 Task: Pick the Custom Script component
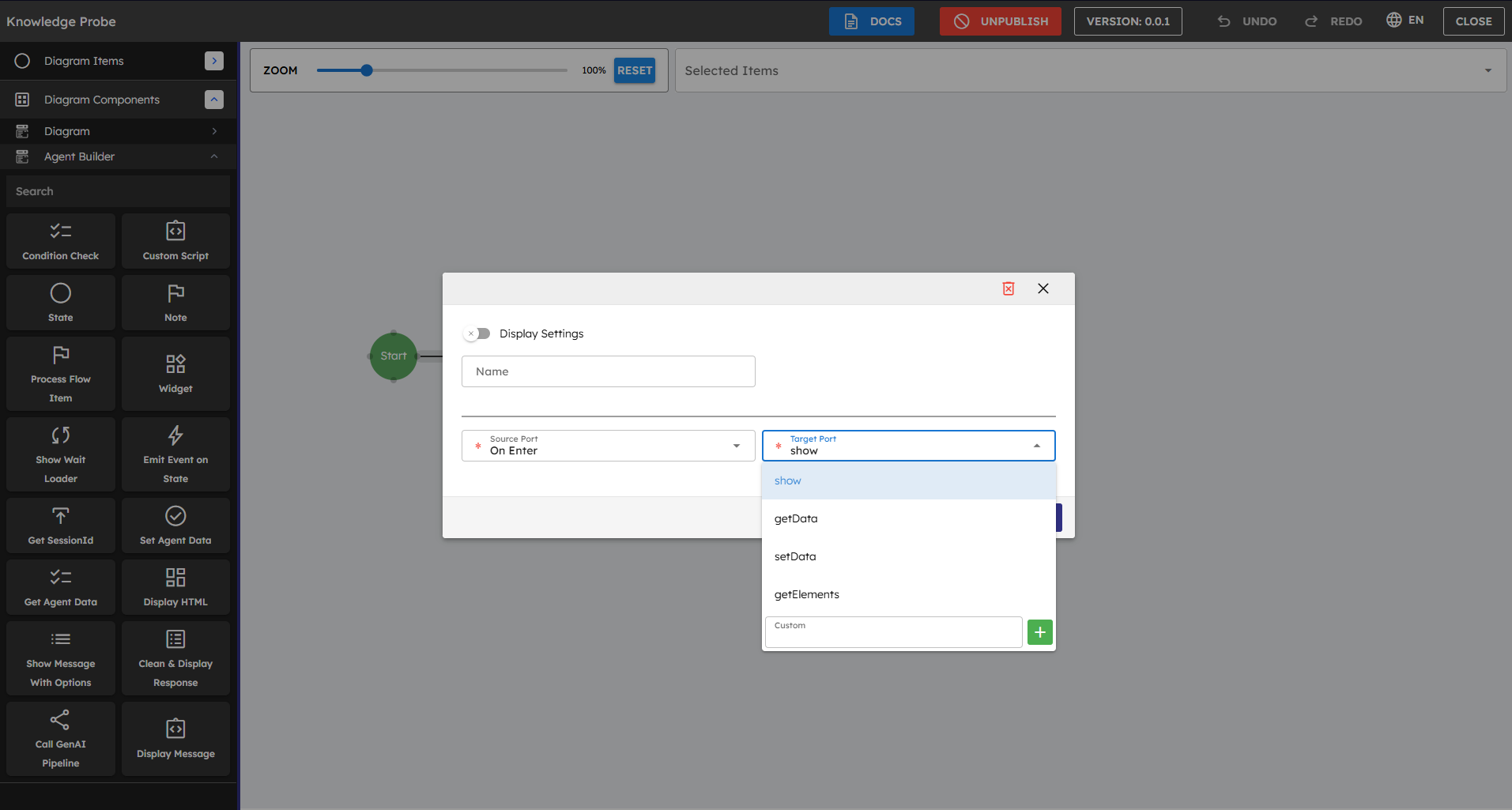tap(175, 241)
